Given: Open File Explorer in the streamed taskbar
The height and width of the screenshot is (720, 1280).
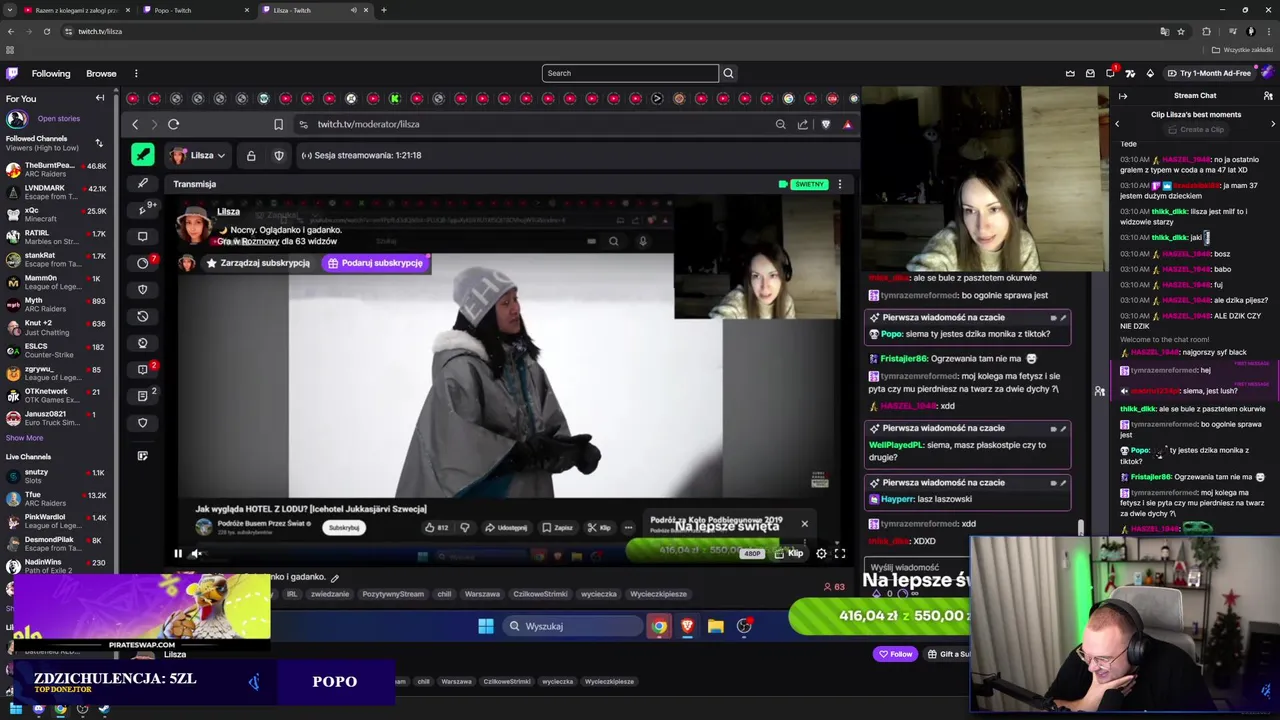Looking at the screenshot, I should tap(715, 626).
